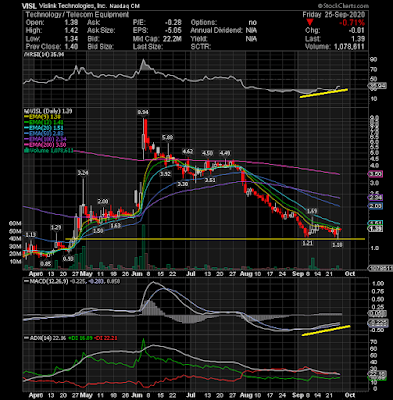Click the Options value 'no'
This screenshot has height=400, width=393.
(252, 23)
